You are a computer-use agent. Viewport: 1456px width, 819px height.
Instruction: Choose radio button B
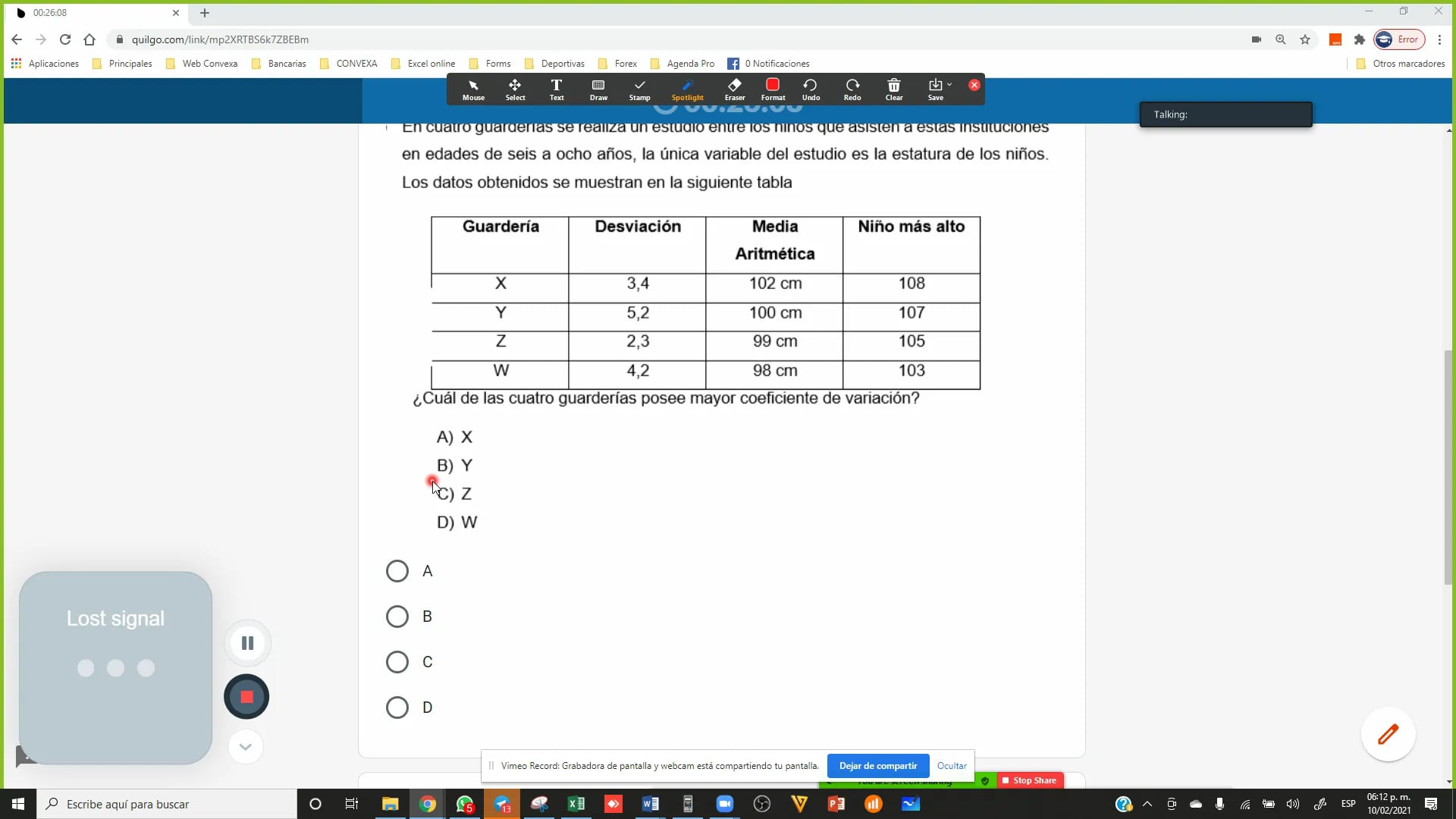[397, 617]
